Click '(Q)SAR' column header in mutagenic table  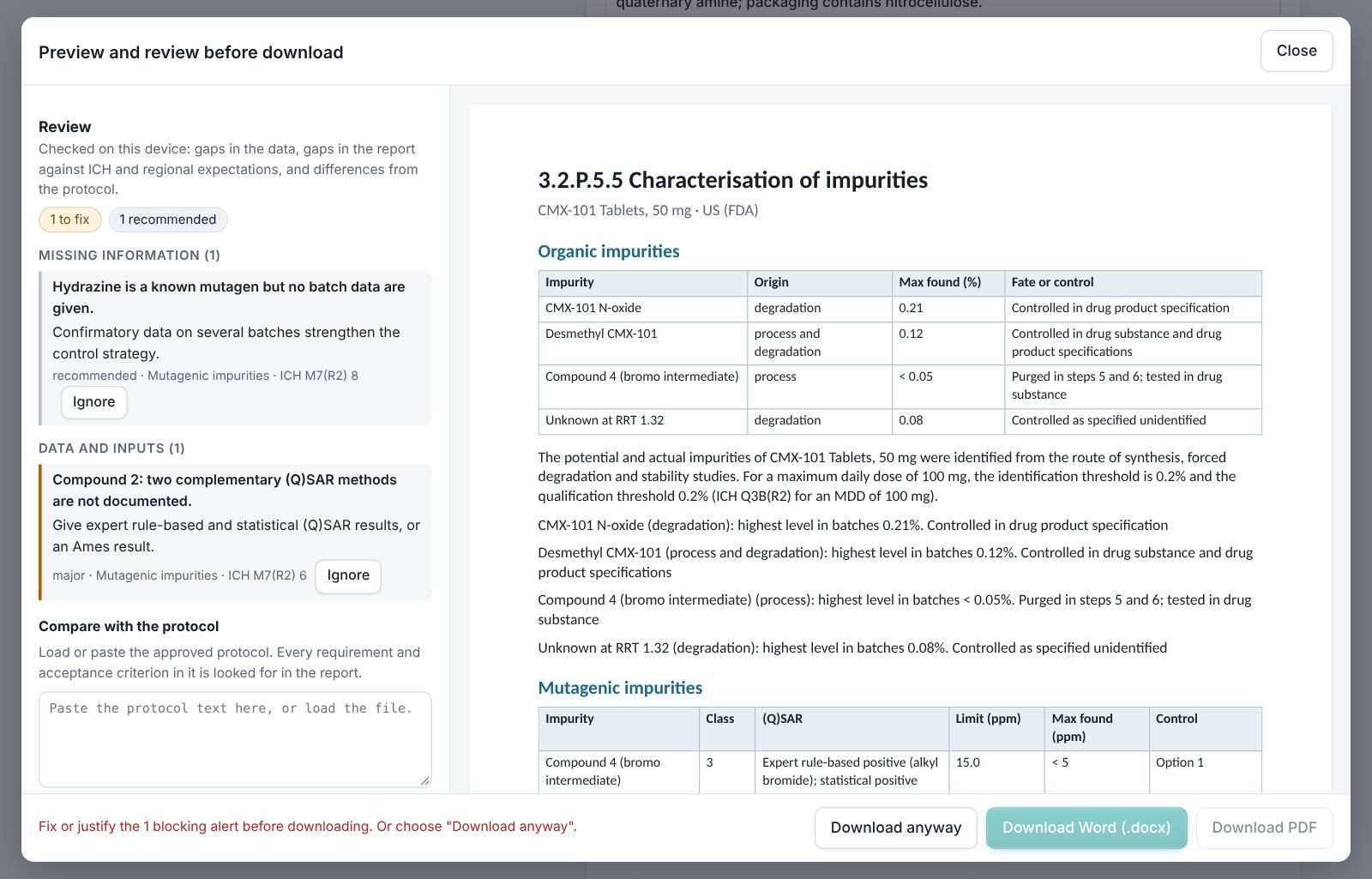[851, 728]
